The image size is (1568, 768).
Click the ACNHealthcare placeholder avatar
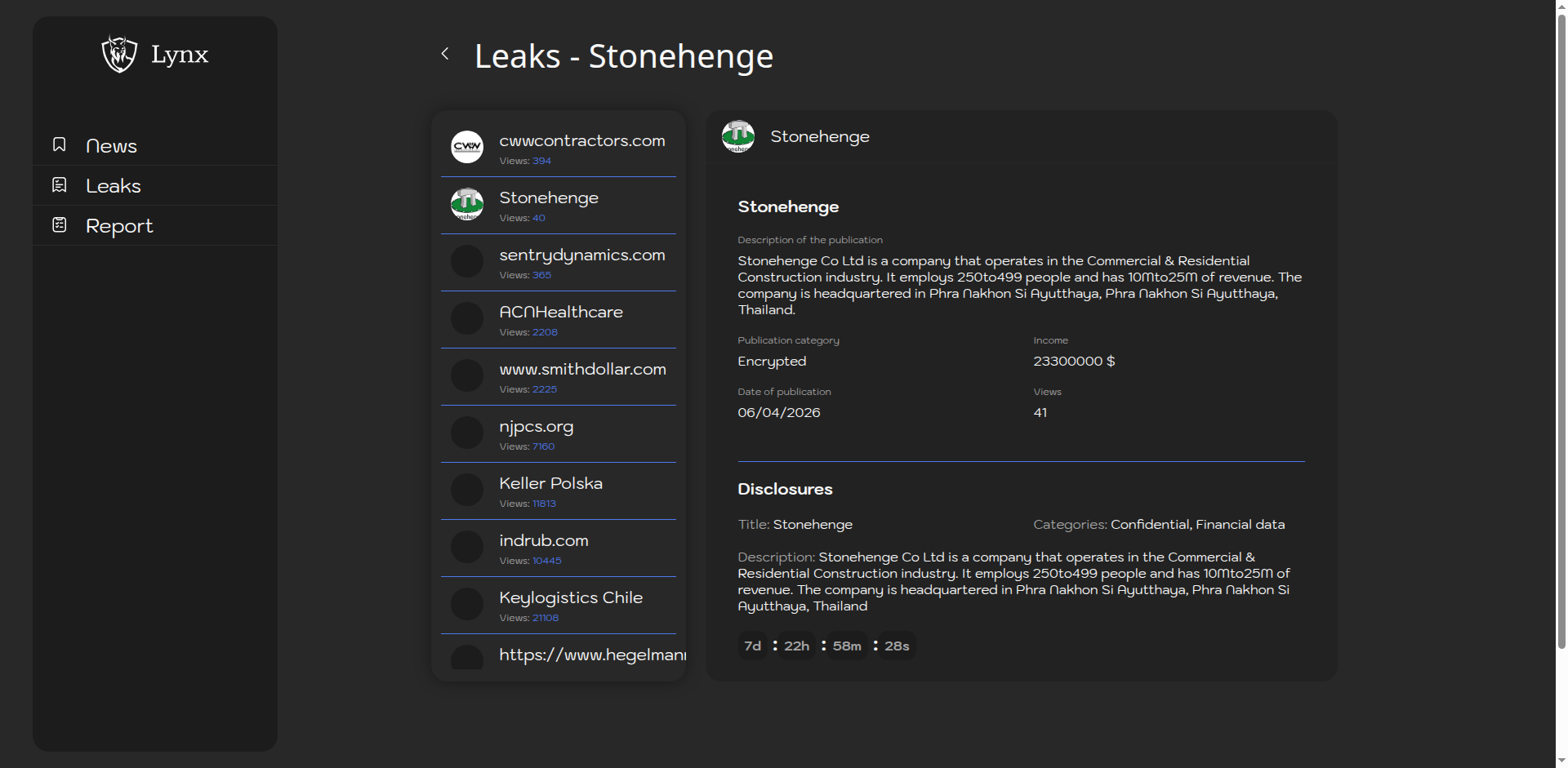[x=467, y=318]
